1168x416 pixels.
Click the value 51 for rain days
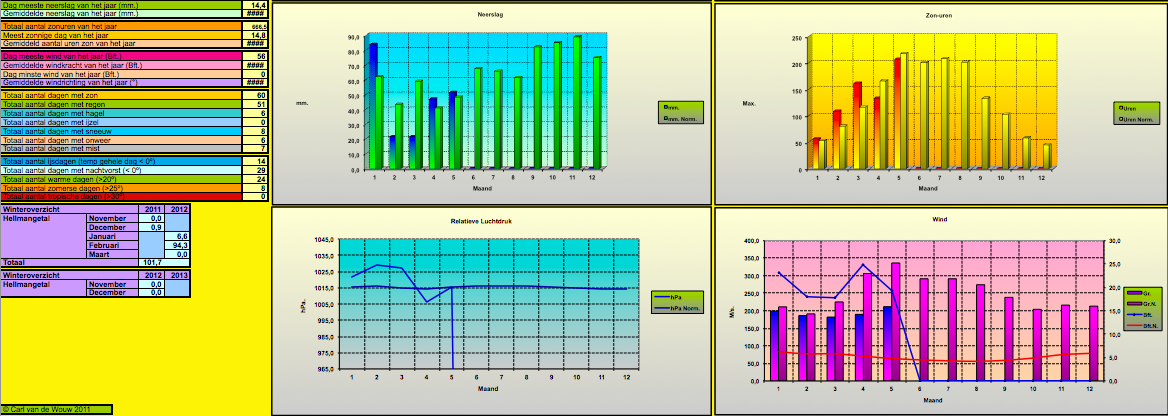256,104
